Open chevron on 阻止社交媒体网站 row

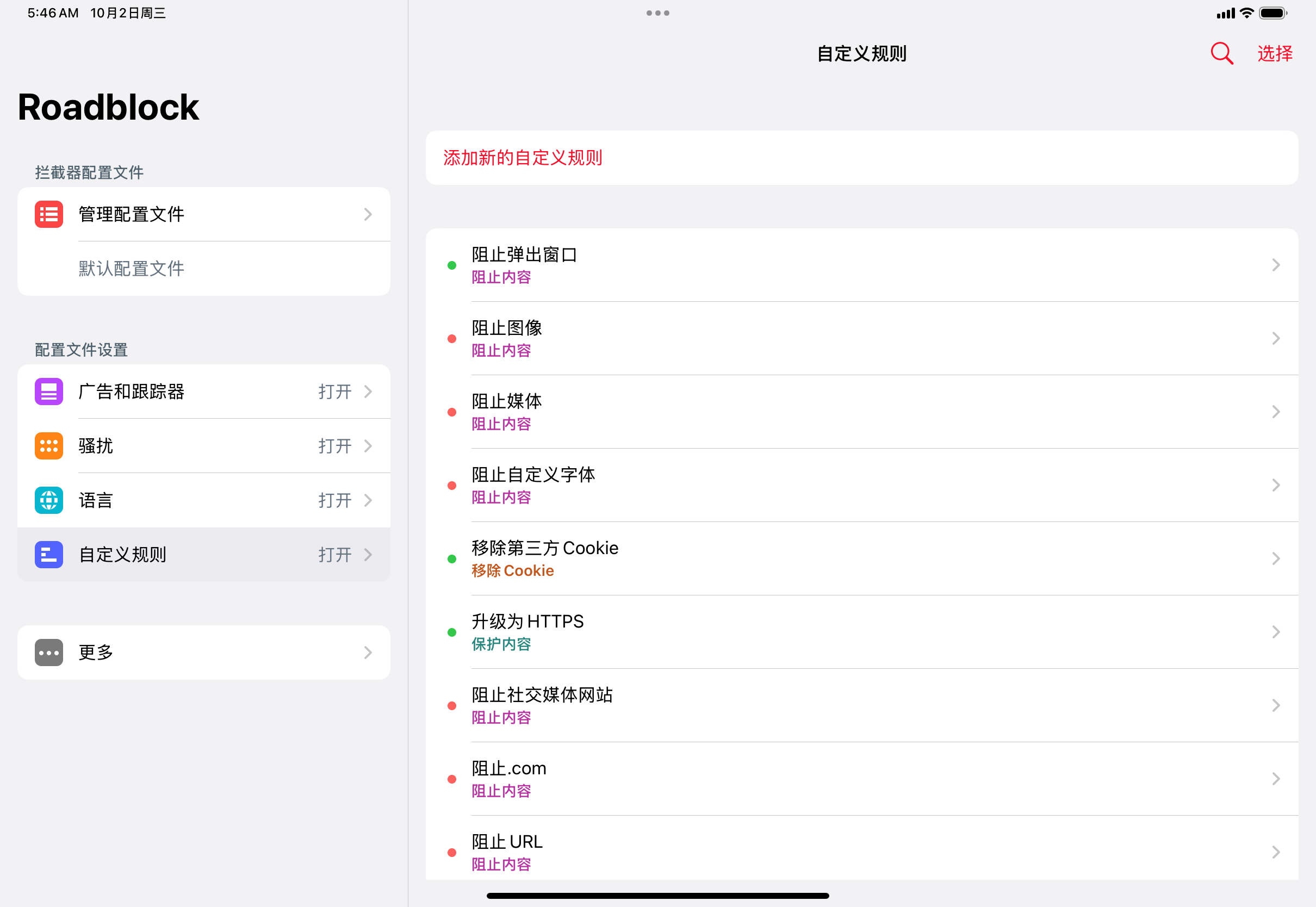[x=1276, y=705]
